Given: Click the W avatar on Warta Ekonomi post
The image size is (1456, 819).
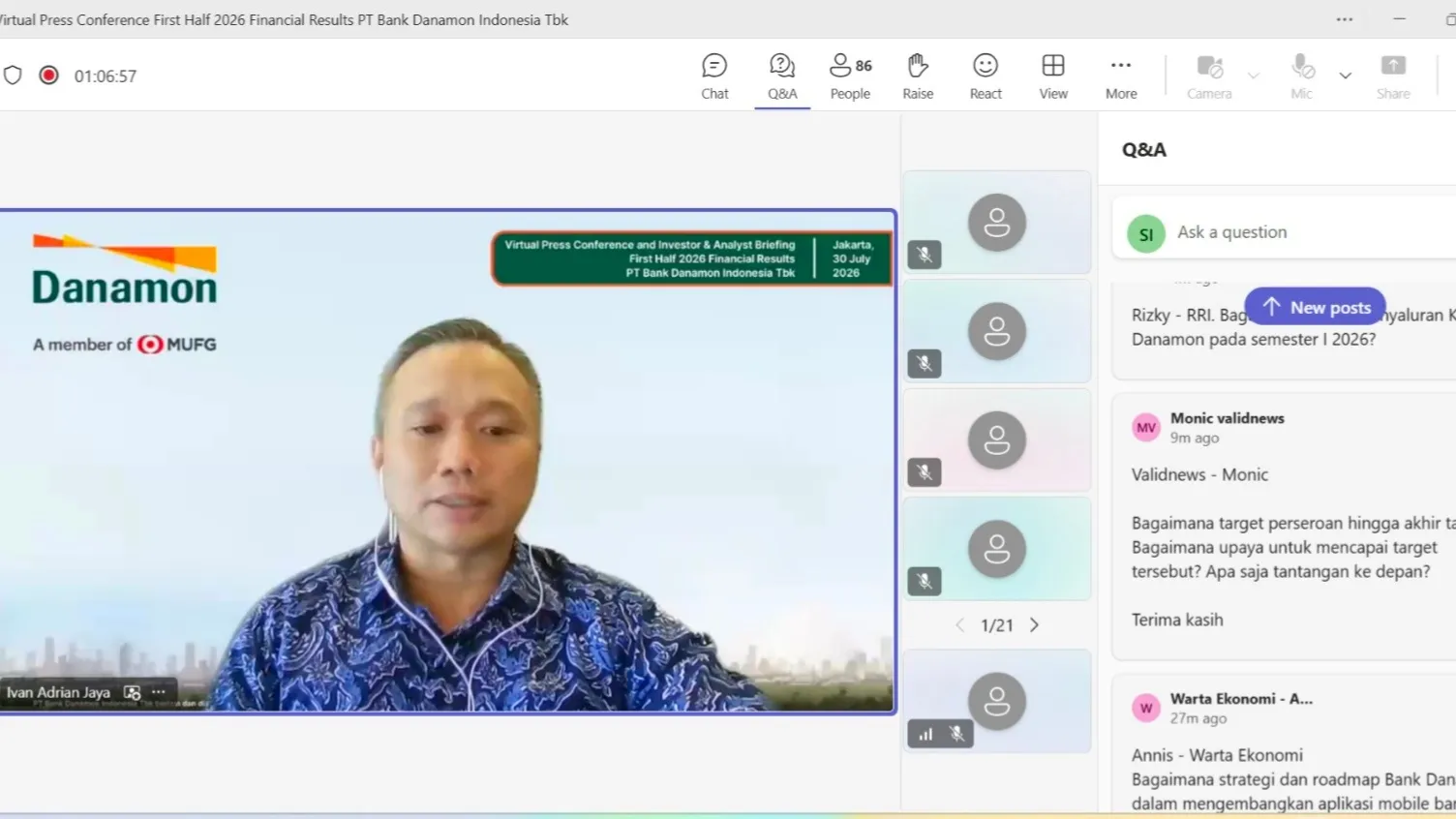Looking at the screenshot, I should pyautogui.click(x=1146, y=708).
